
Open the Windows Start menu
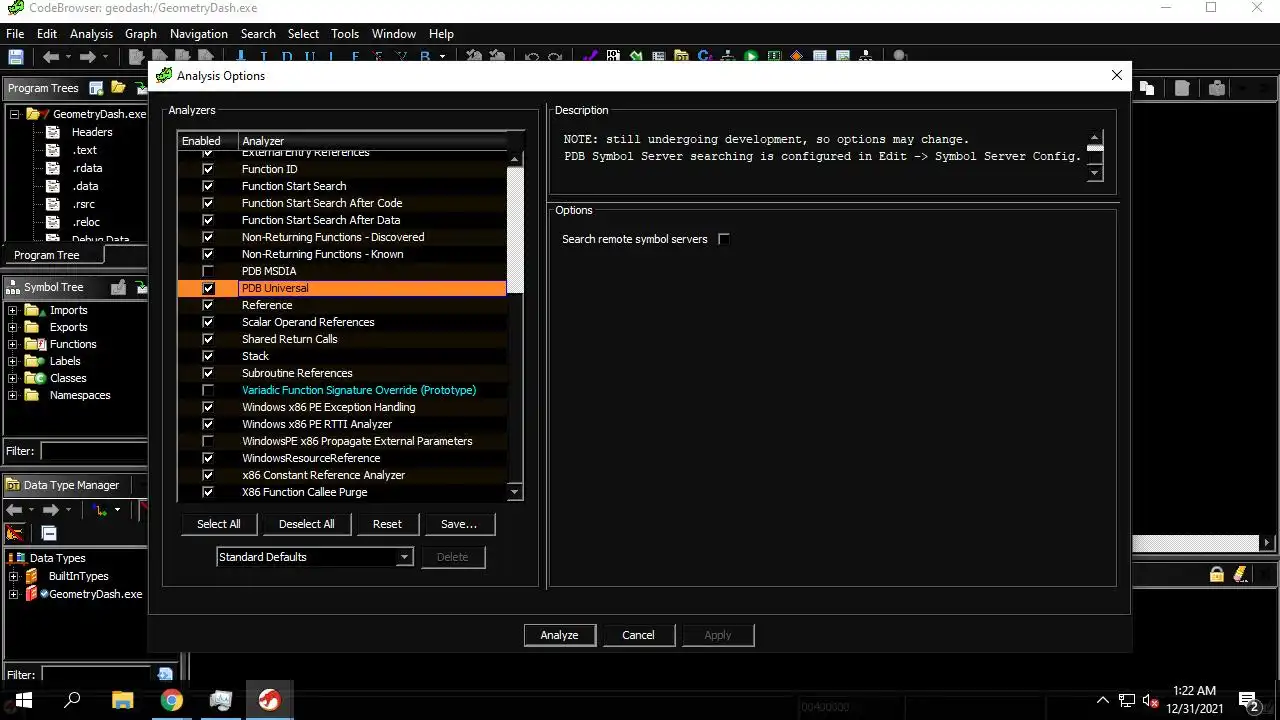click(x=24, y=700)
